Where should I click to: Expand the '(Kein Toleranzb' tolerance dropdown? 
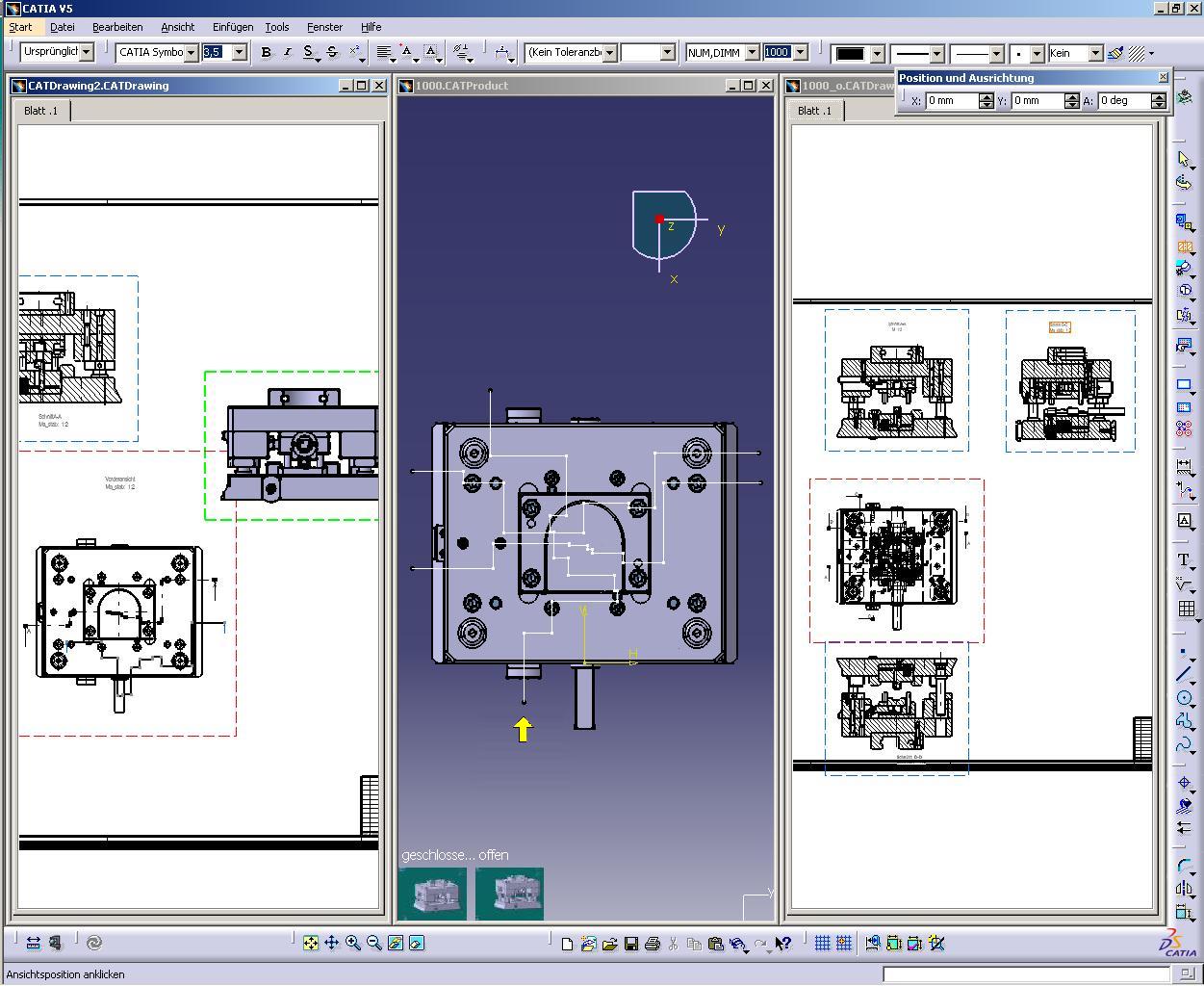pos(609,52)
